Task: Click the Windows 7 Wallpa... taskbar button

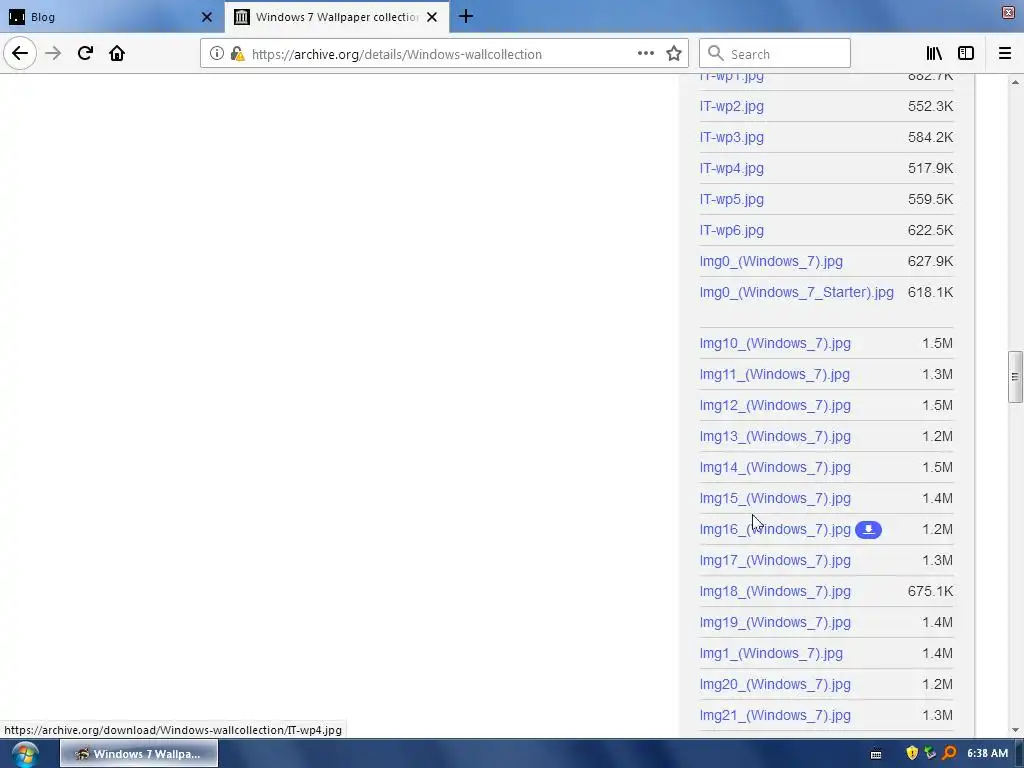Action: (x=139, y=754)
